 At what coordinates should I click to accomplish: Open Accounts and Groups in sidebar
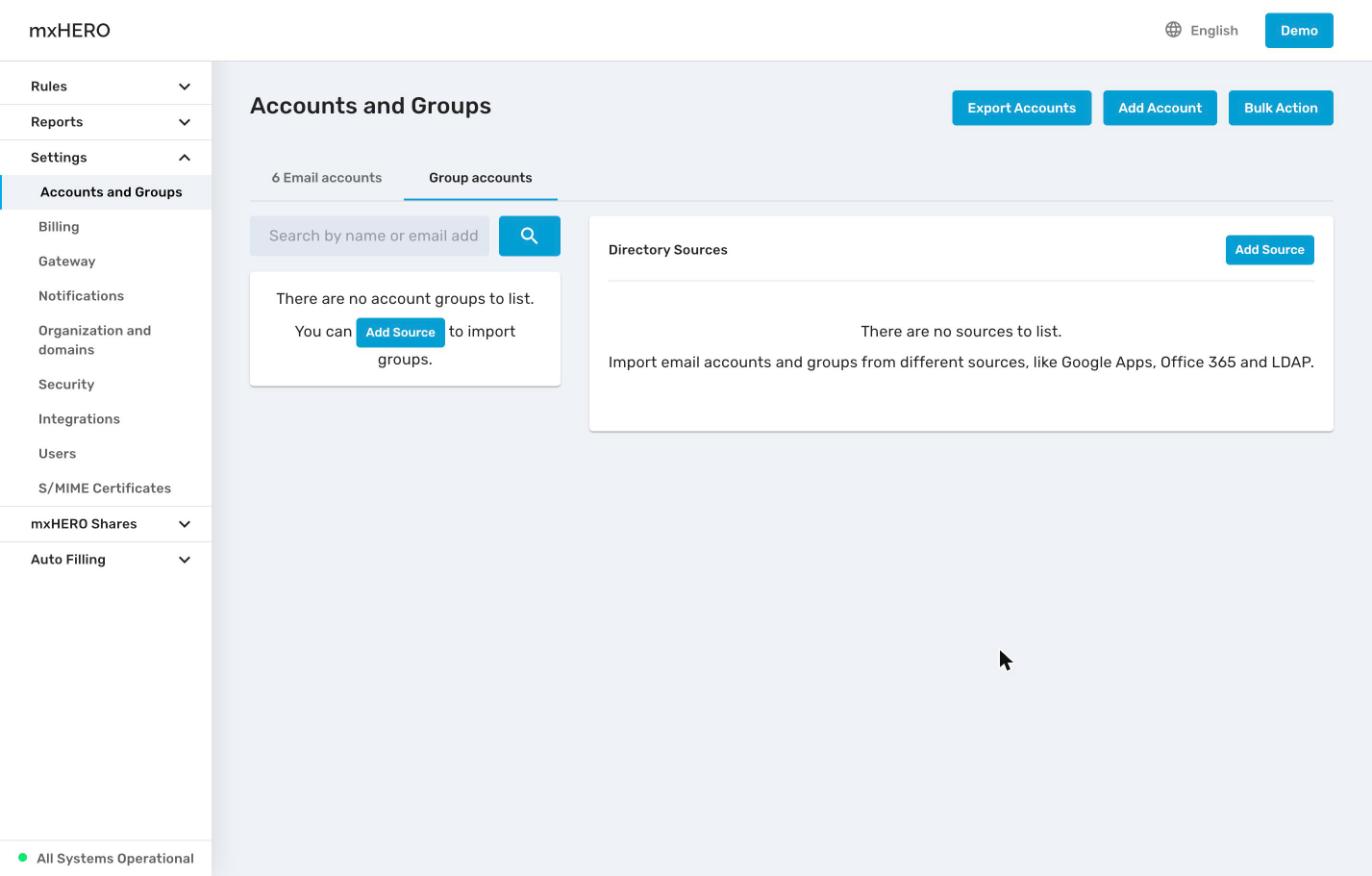[106, 192]
